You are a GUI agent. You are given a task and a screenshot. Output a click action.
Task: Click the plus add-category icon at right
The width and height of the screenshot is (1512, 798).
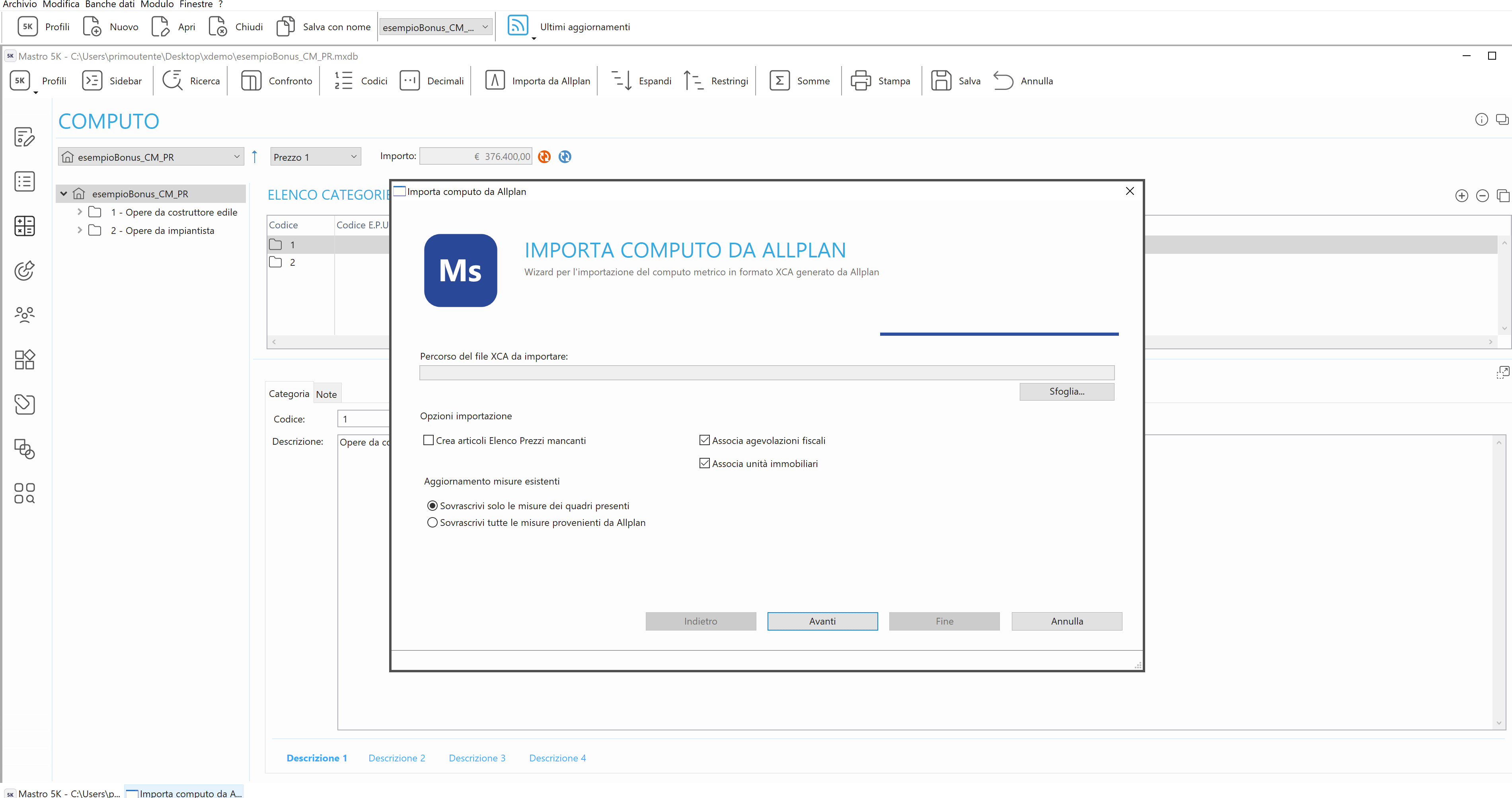[x=1461, y=196]
